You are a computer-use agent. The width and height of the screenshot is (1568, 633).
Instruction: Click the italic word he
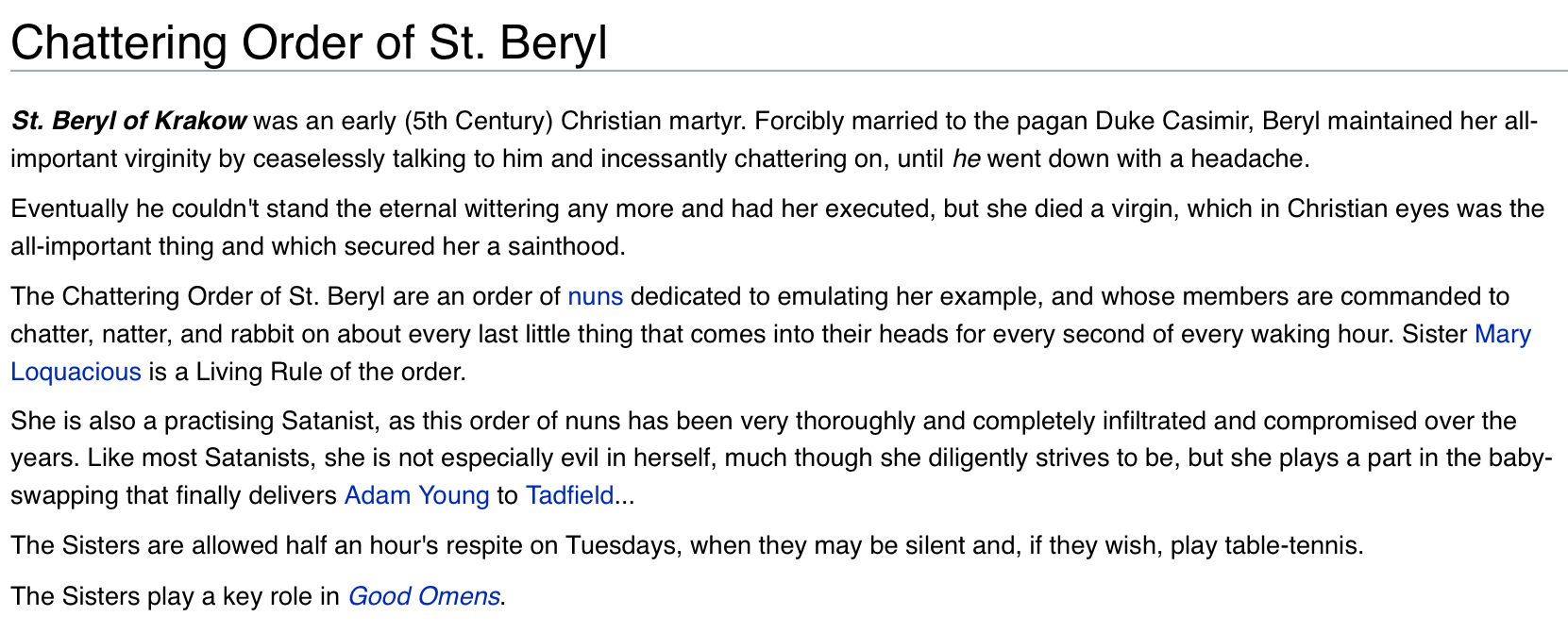[x=966, y=159]
